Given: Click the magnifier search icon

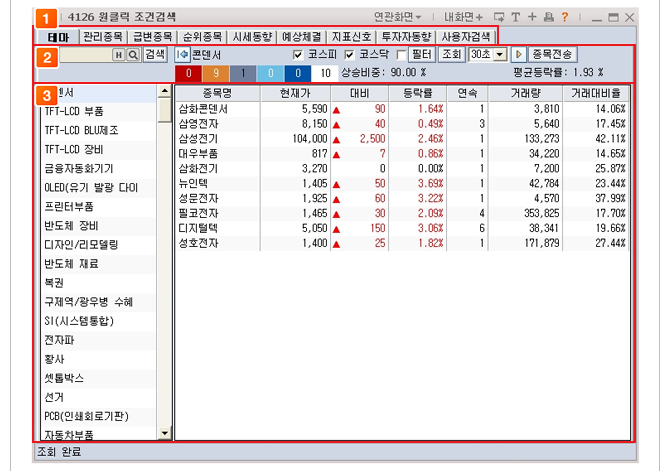Looking at the screenshot, I should [x=133, y=55].
